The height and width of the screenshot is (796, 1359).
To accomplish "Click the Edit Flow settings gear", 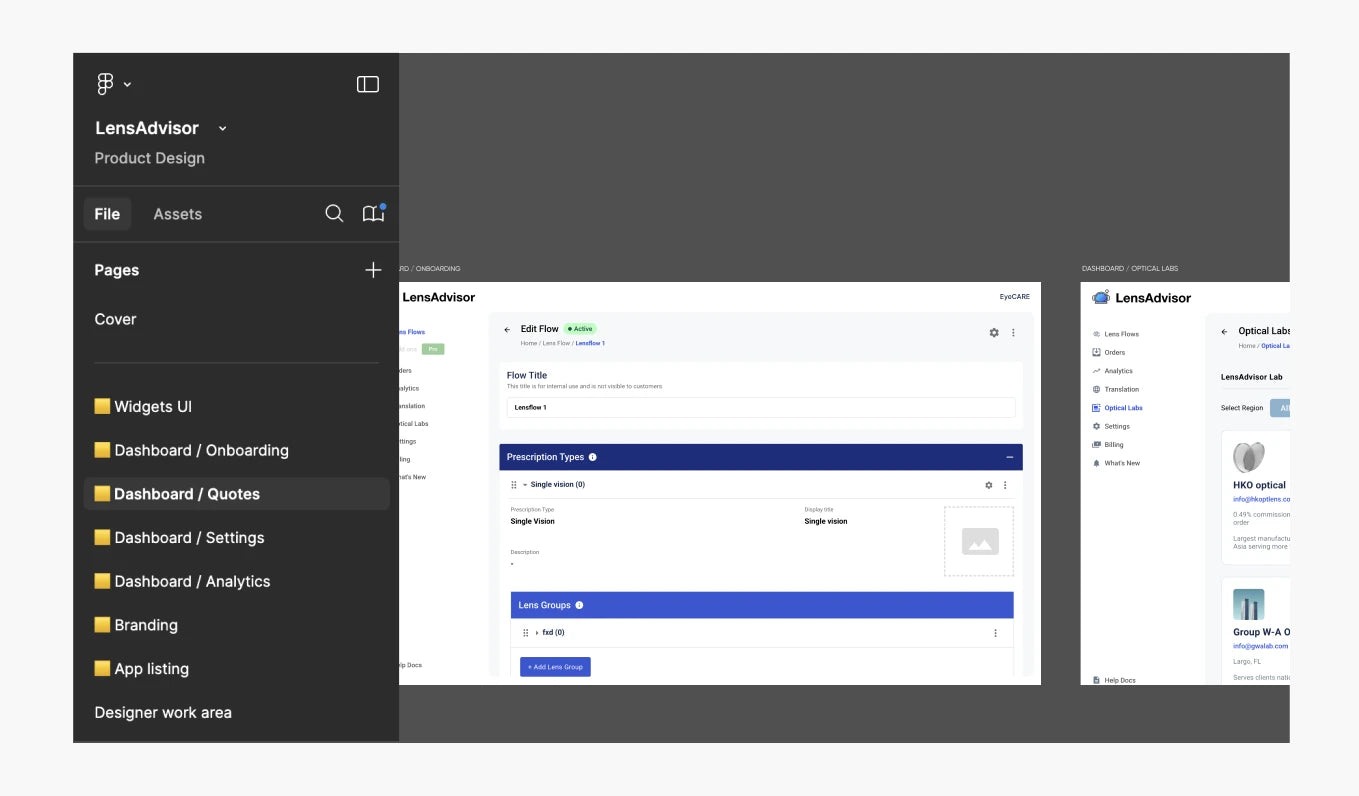I will pyautogui.click(x=994, y=333).
